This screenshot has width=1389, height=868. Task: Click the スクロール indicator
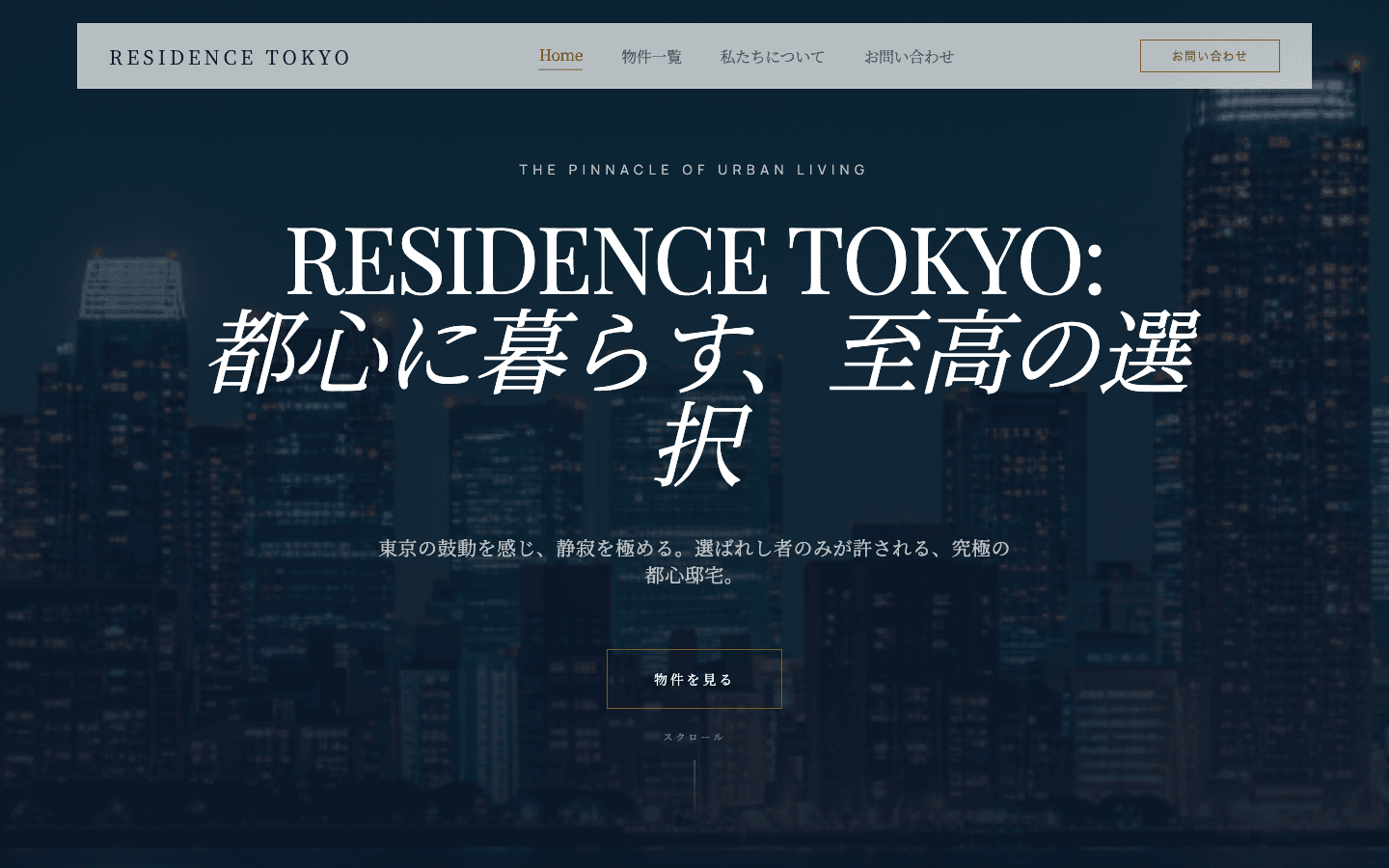point(694,735)
